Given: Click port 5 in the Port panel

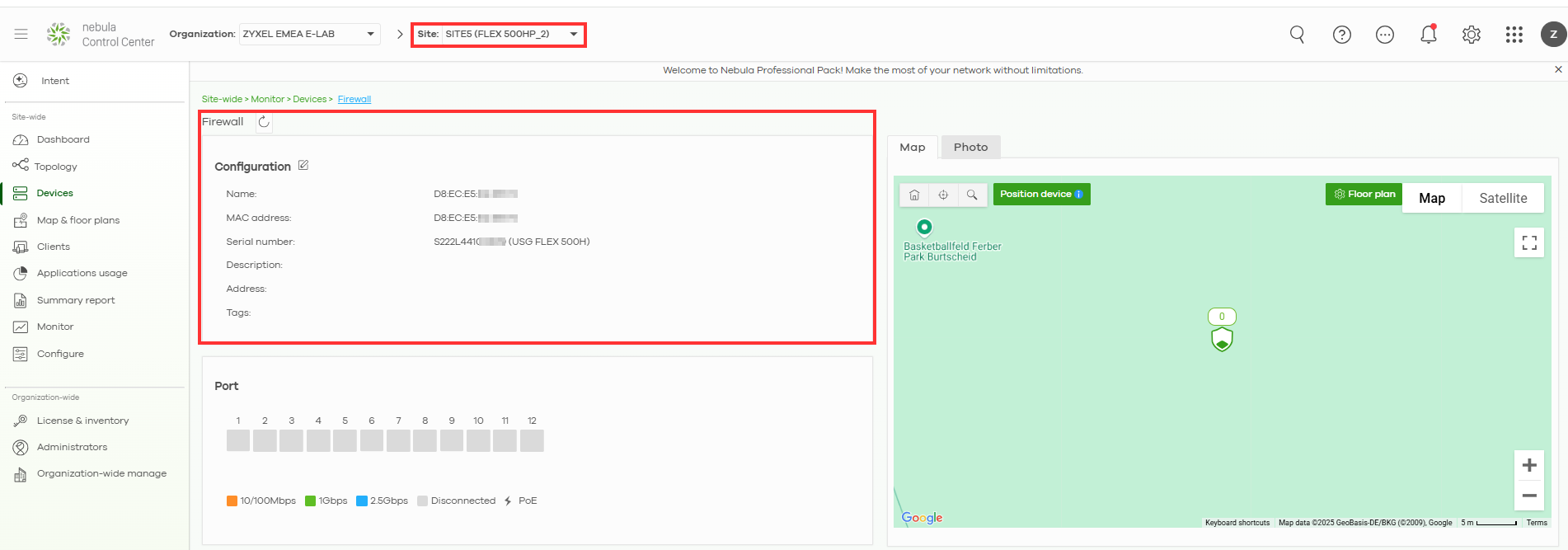Looking at the screenshot, I should point(345,440).
